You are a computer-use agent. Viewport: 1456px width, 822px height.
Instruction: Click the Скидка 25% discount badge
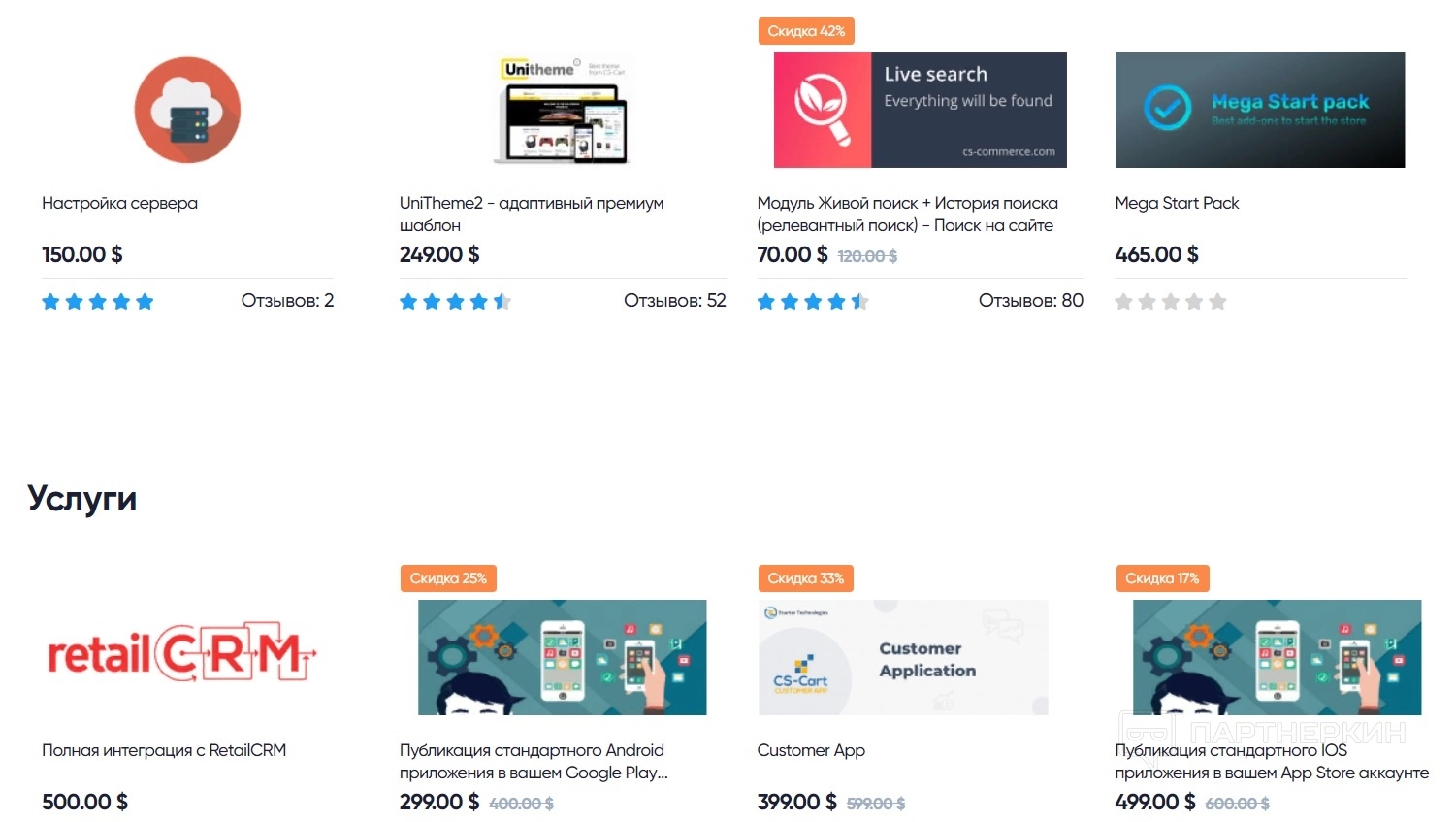click(447, 578)
